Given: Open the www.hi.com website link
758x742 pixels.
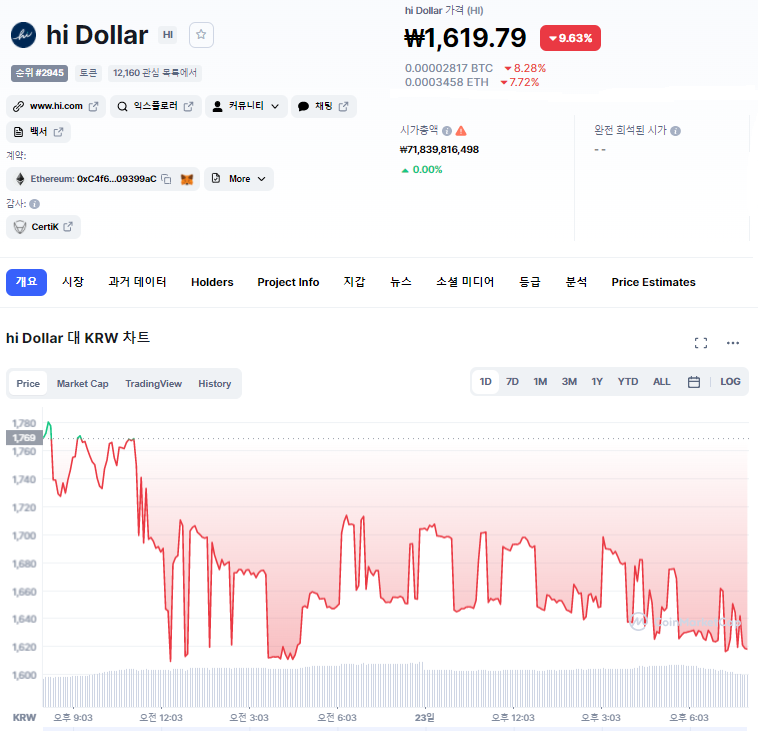Looking at the screenshot, I should [56, 106].
